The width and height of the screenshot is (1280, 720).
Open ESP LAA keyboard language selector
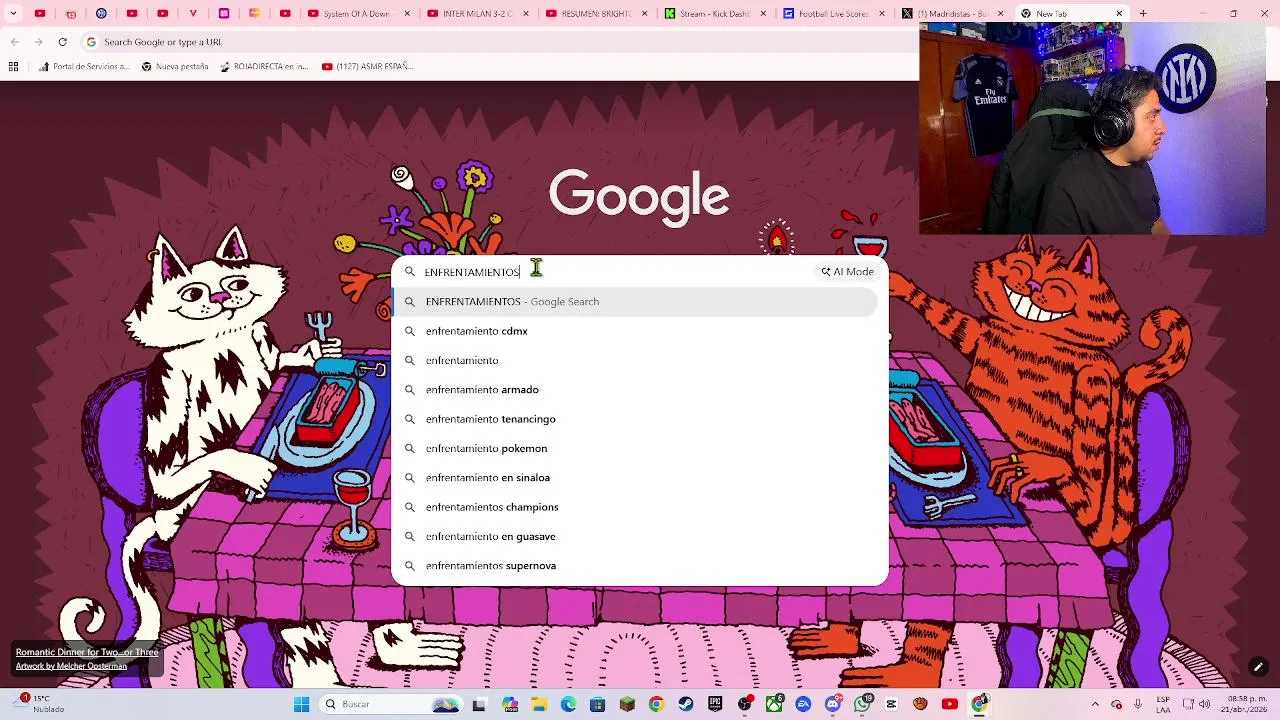click(1163, 704)
